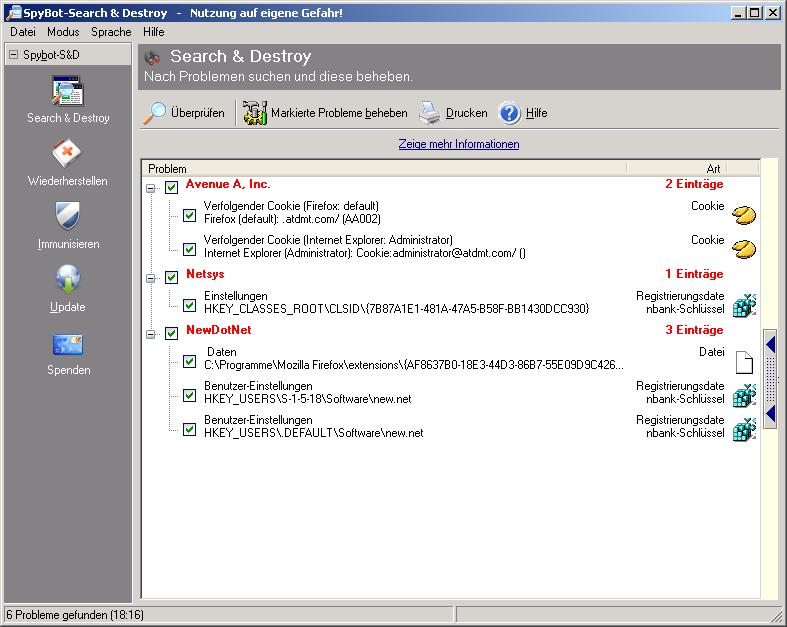Screen dimensions: 787x627
Task: Click the header icon next to Search & Destroy title
Action: pyautogui.click(x=152, y=57)
